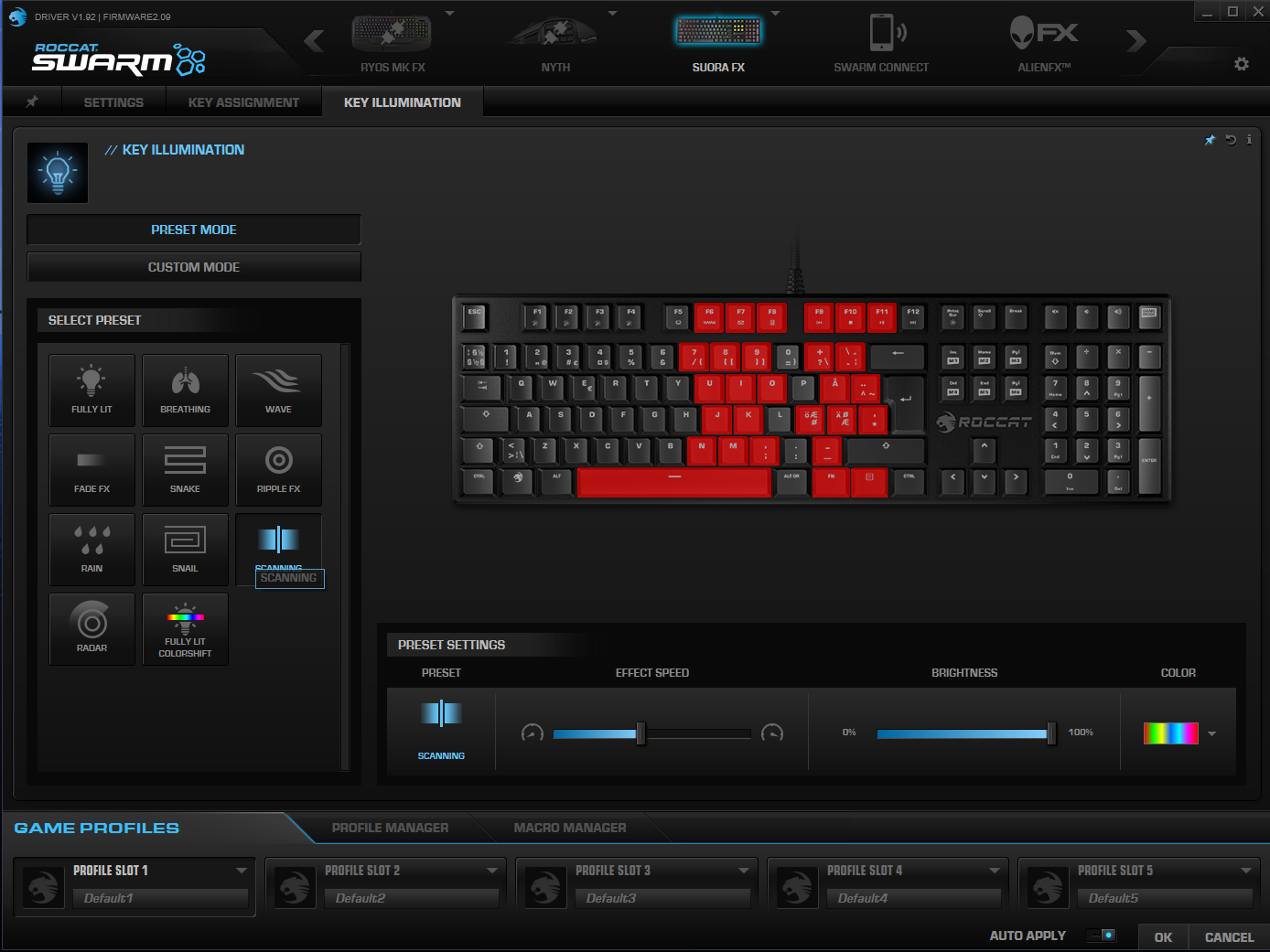Click the Preset Mode button
This screenshot has height=952, width=1270.
tap(194, 230)
